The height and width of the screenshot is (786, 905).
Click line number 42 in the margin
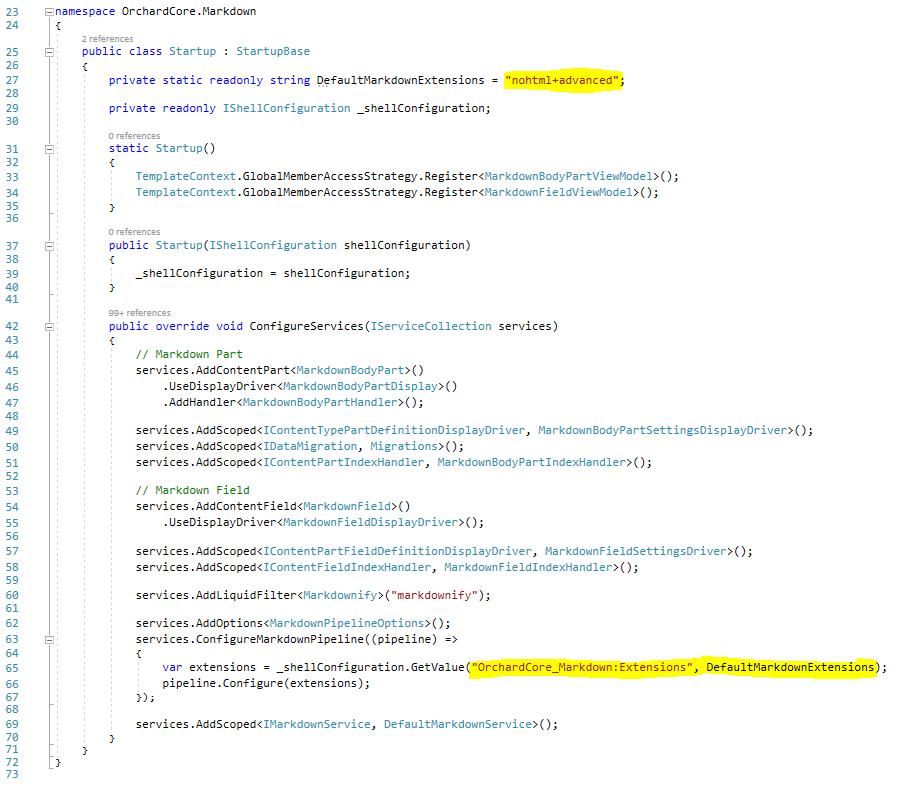coord(12,327)
